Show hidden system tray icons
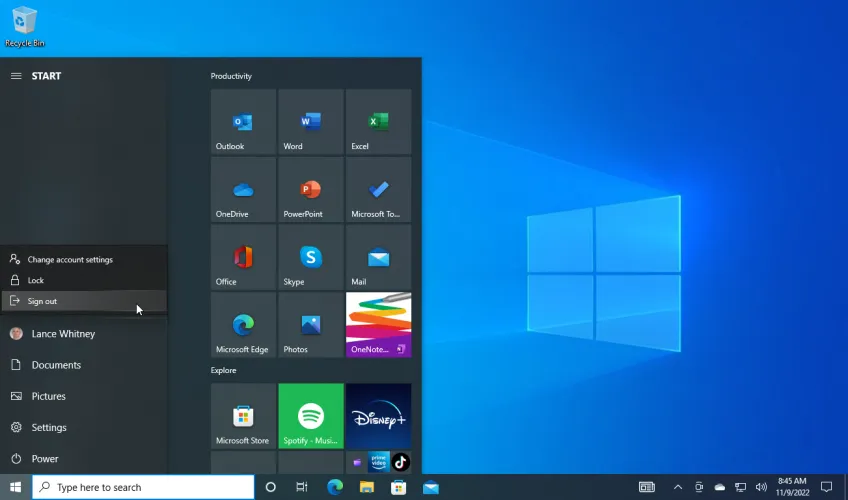The image size is (848, 500). (677, 487)
